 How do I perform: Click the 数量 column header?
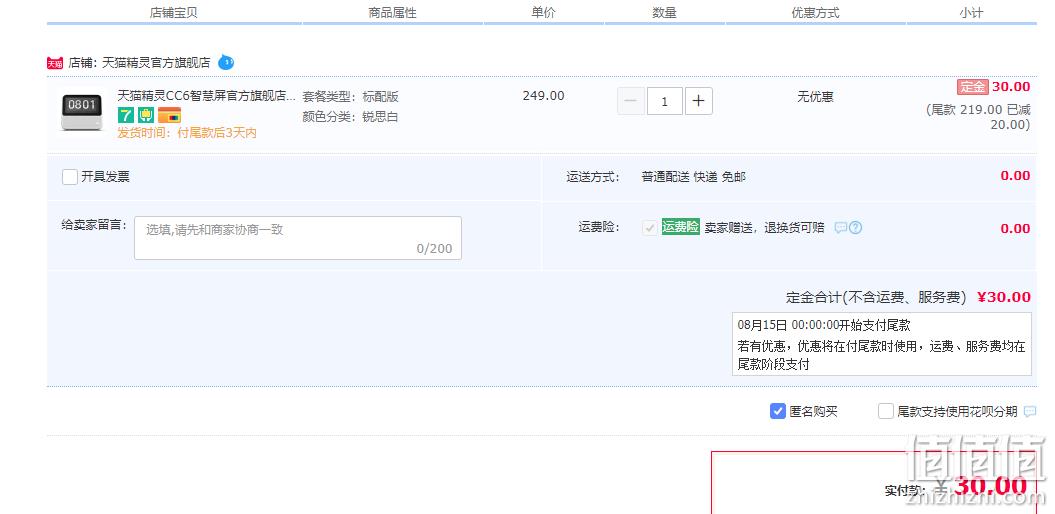[x=665, y=13]
